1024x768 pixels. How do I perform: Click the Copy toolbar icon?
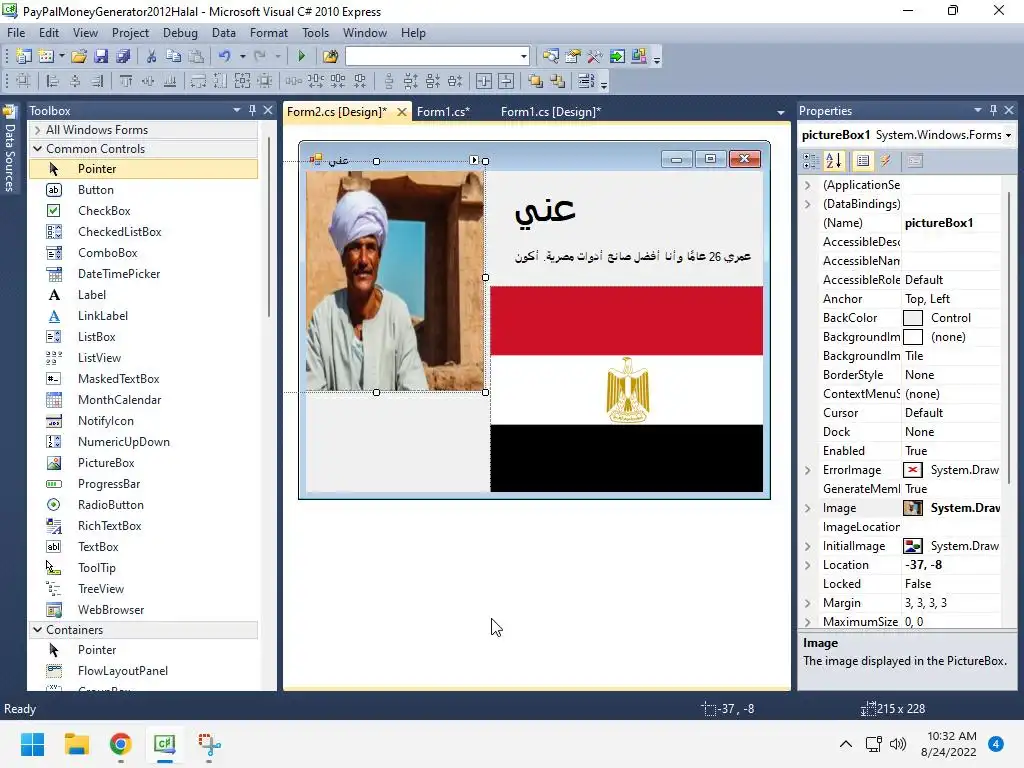174,56
